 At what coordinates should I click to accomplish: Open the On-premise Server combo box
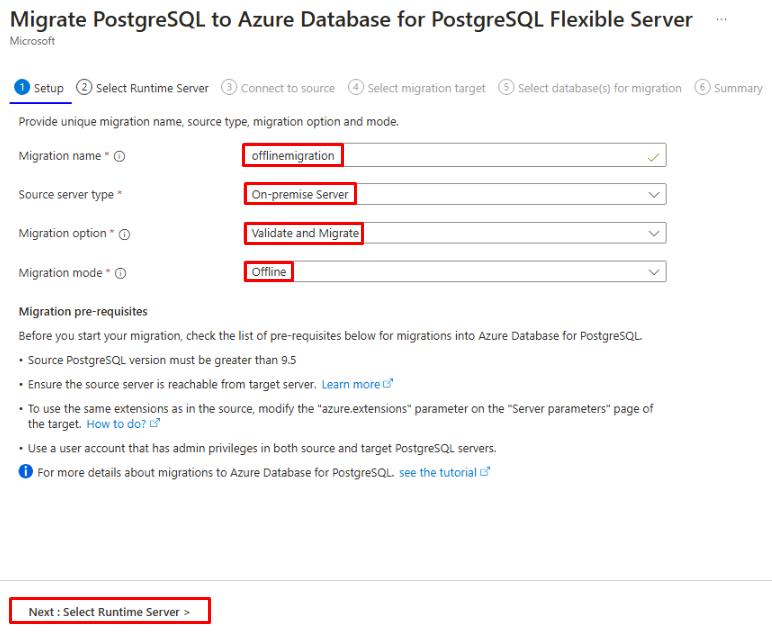(x=455, y=194)
